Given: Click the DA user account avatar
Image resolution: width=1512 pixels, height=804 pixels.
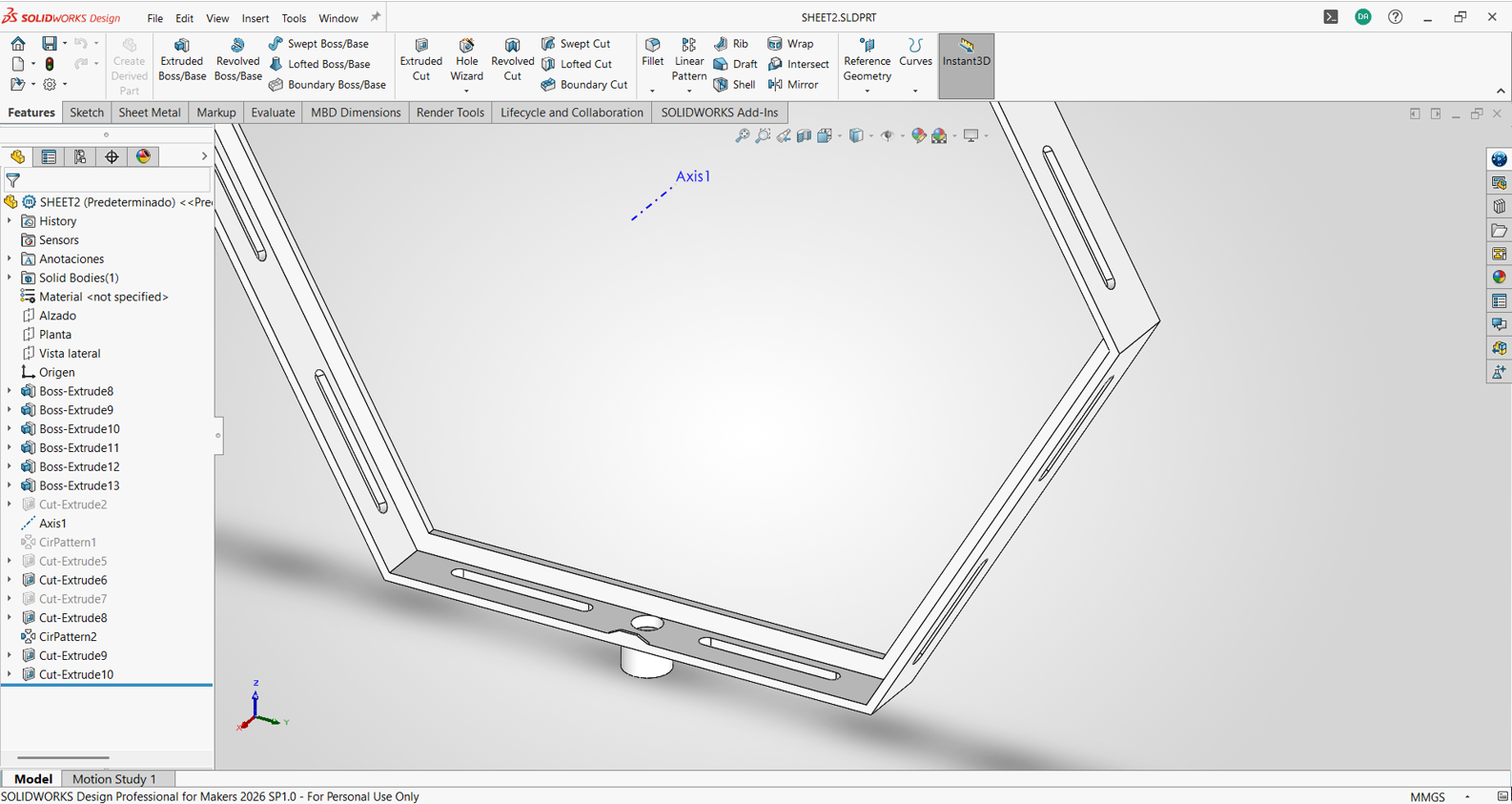Looking at the screenshot, I should 1363,17.
